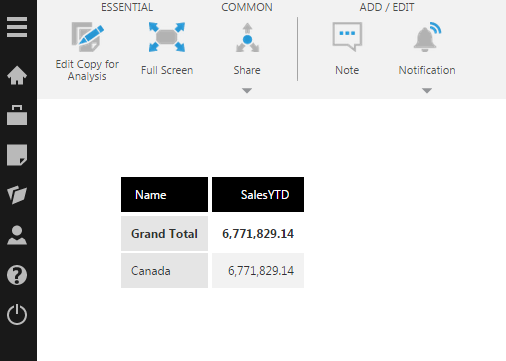
Task: Expand the Share dropdown arrow
Action: 247,90
